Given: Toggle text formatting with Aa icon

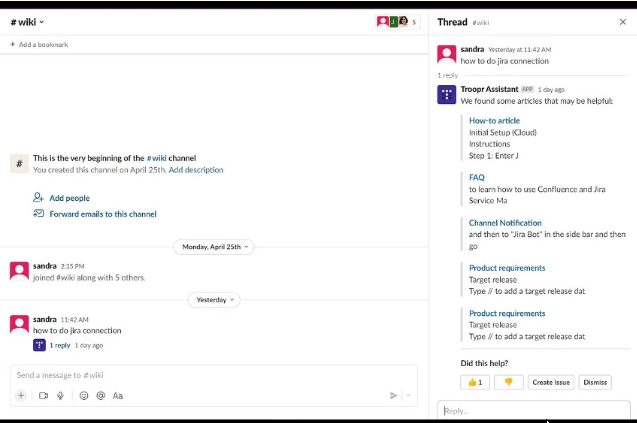Looking at the screenshot, I should [118, 395].
